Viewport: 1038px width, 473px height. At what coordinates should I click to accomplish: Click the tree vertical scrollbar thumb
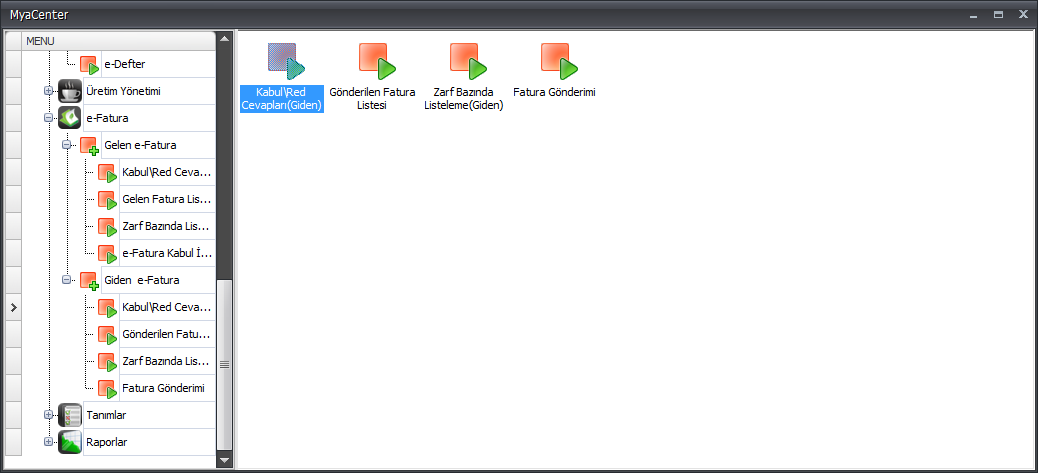coord(224,365)
